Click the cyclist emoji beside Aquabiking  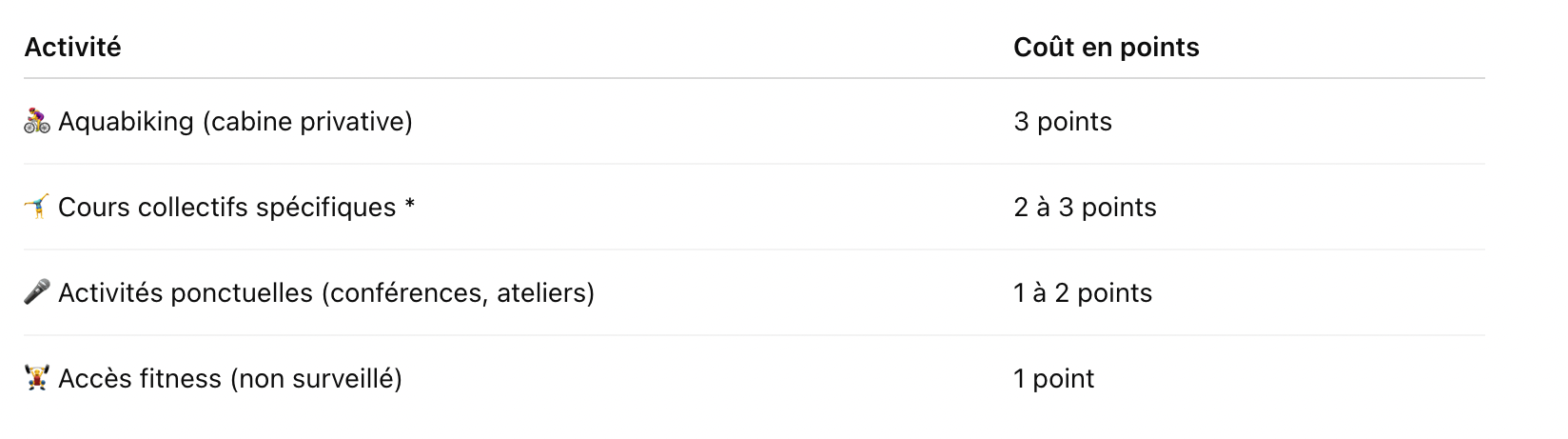point(37,122)
